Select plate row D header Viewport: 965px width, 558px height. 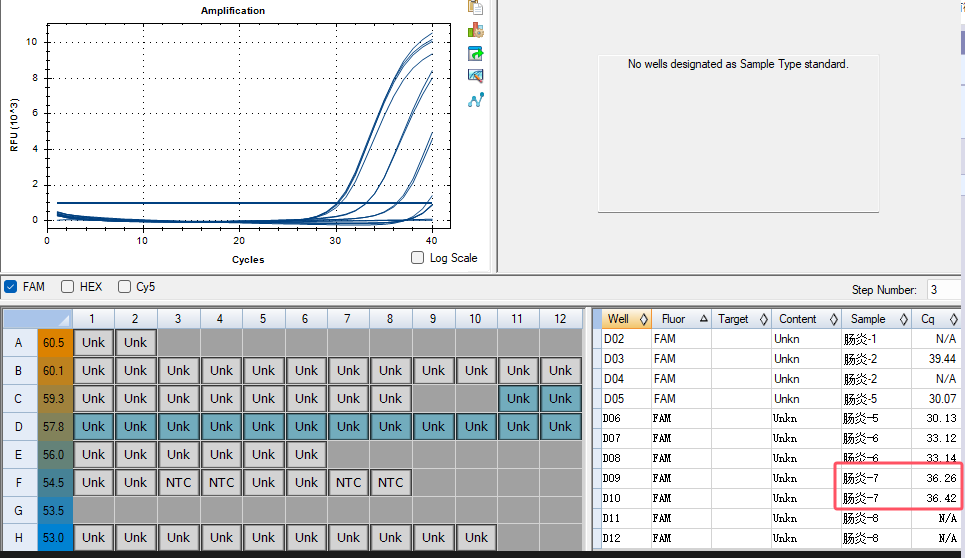point(19,426)
